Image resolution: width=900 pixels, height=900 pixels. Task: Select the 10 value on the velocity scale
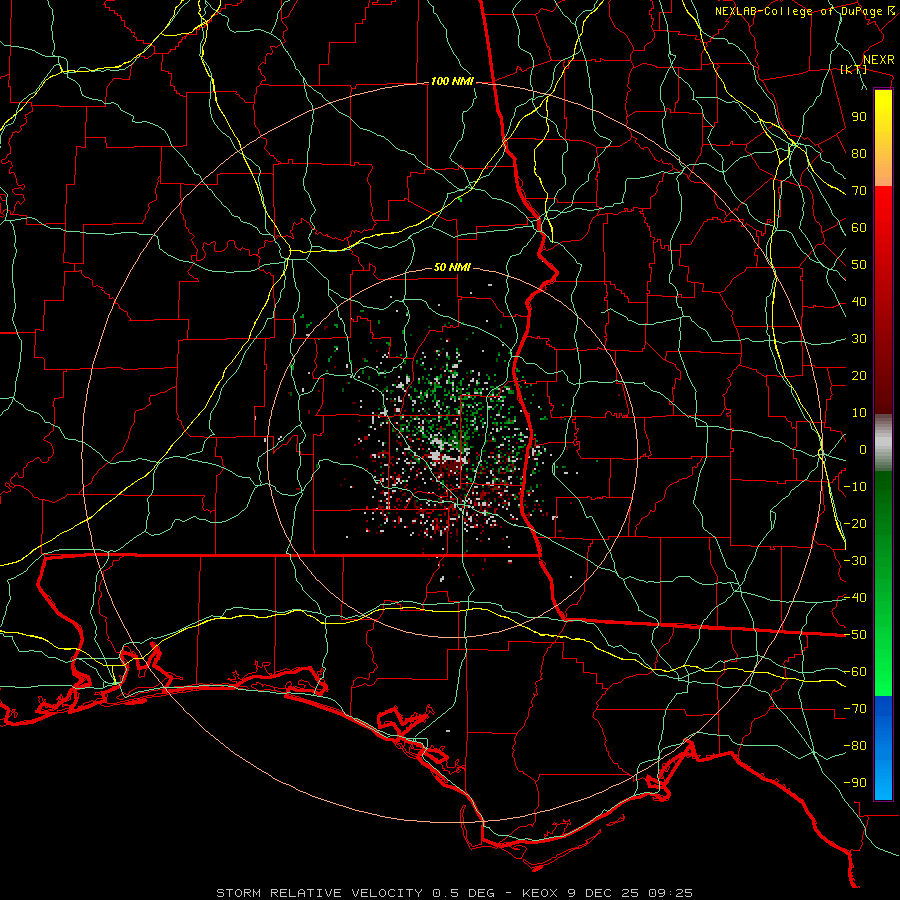859,413
